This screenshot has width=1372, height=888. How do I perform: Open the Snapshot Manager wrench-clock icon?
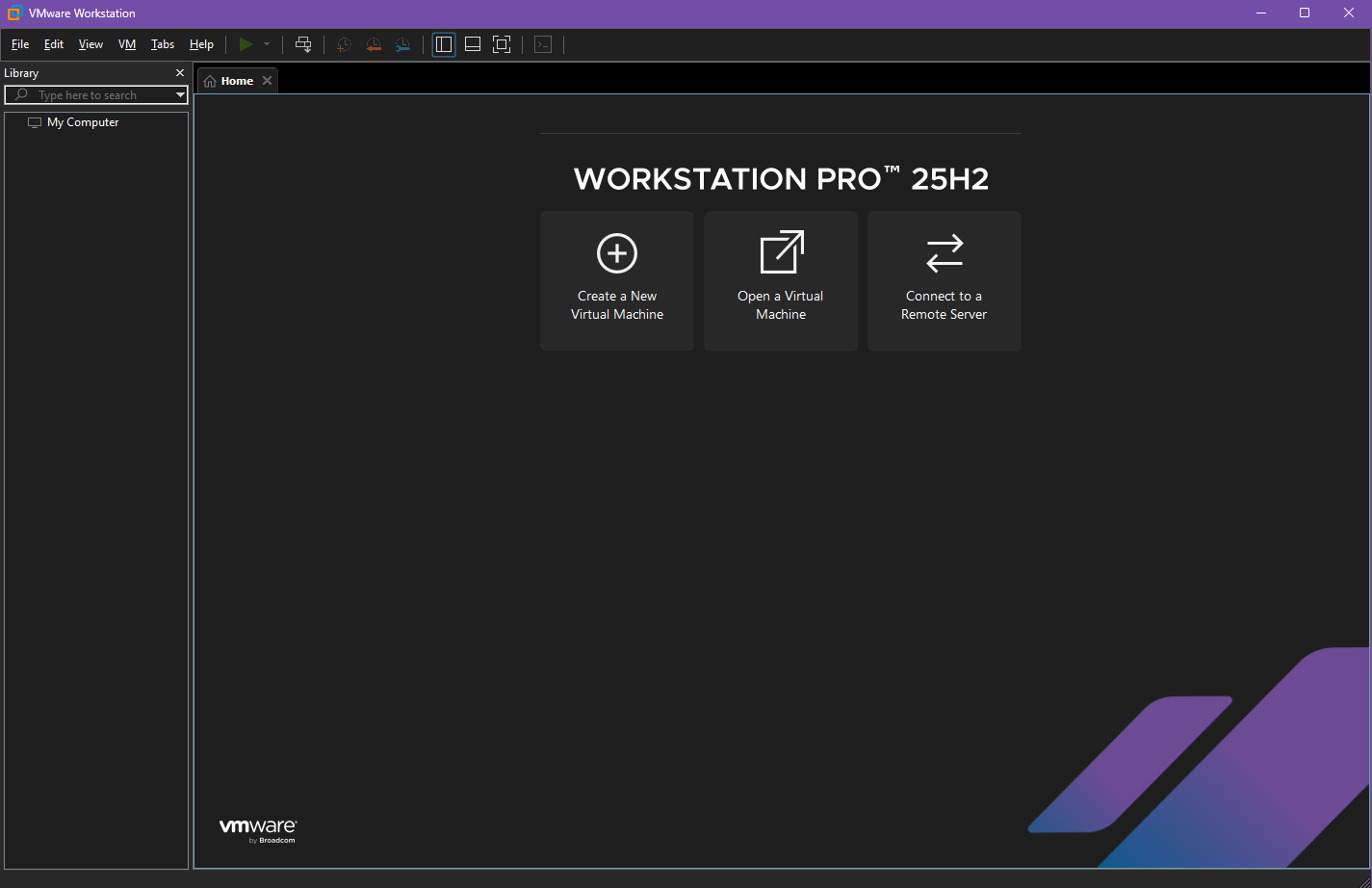tap(402, 44)
